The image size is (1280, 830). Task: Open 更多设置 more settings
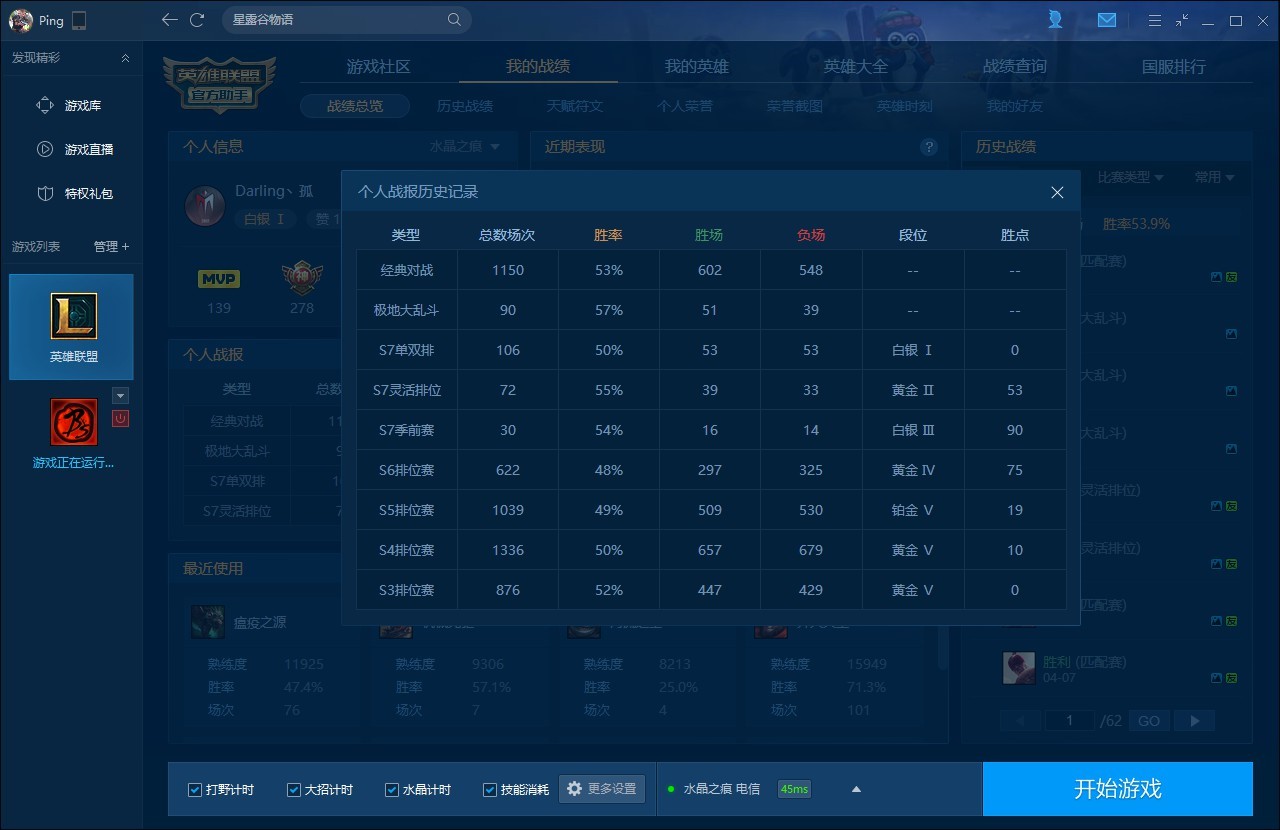[602, 789]
